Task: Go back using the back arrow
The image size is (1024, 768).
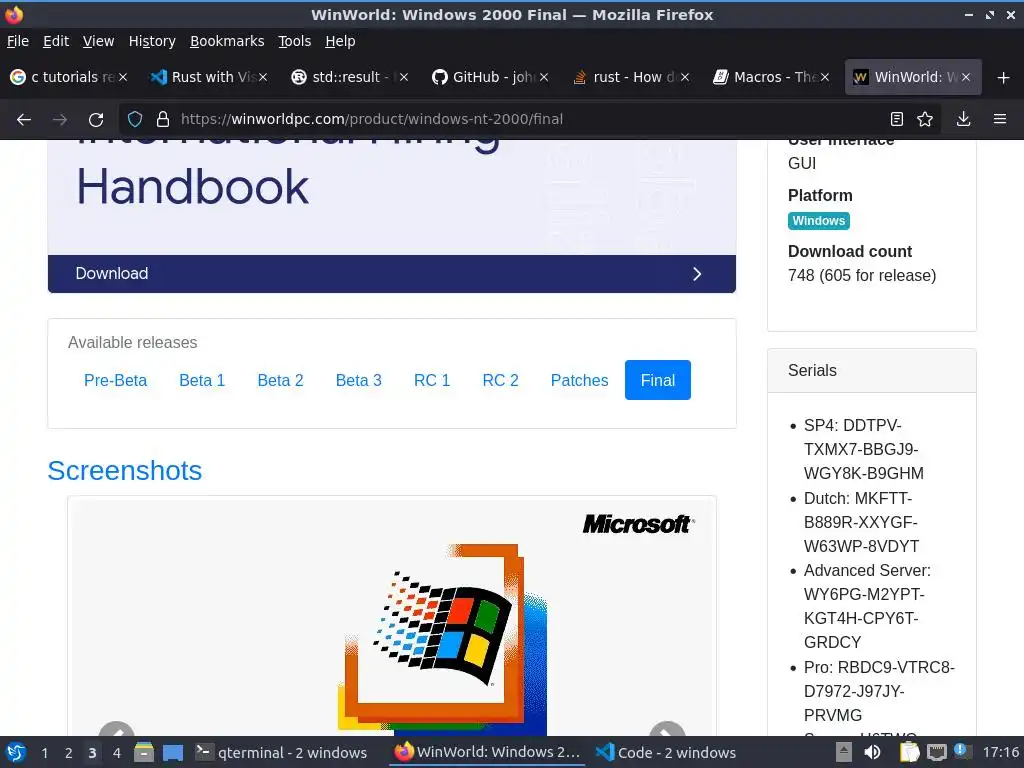Action: [24, 120]
